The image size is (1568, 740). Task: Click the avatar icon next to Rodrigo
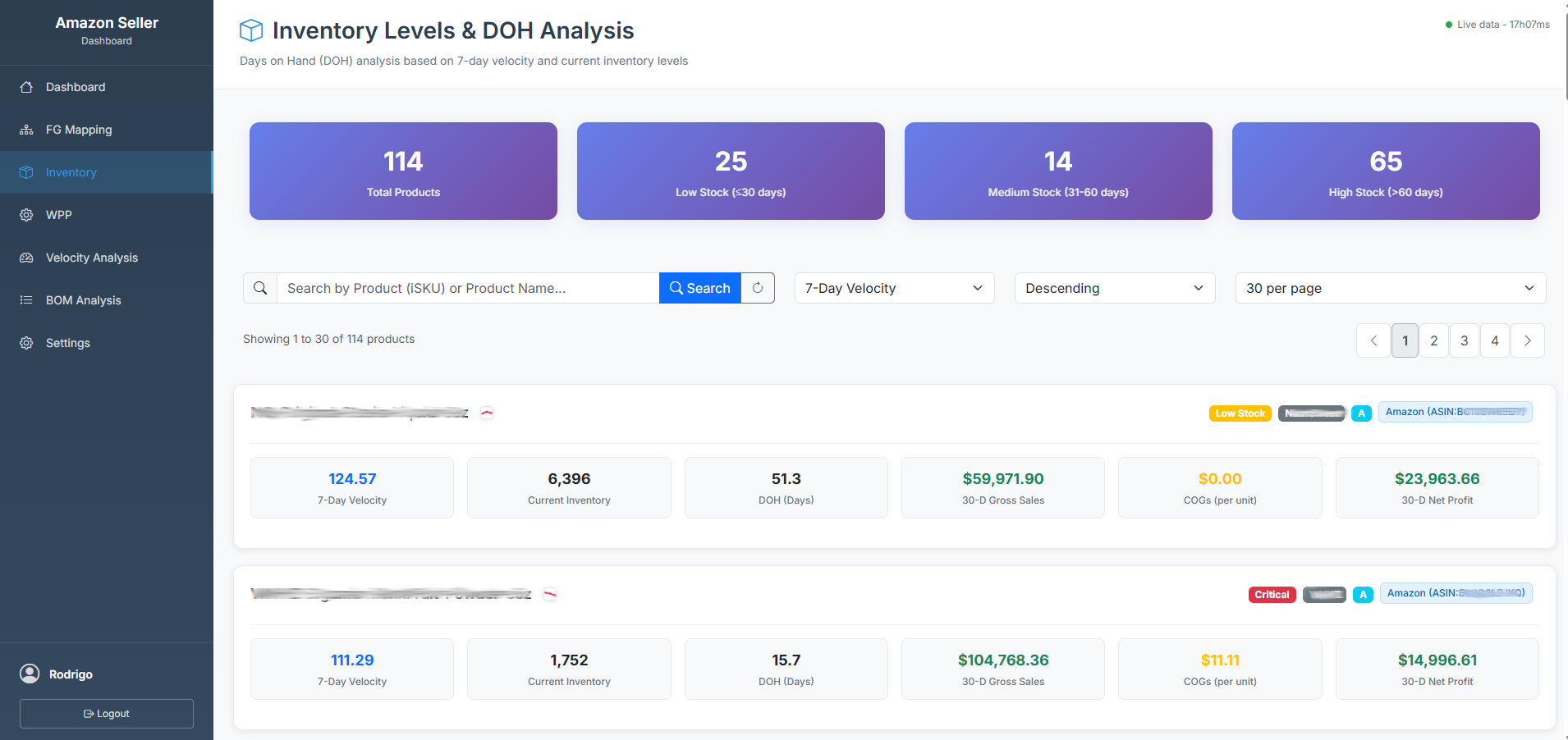[31, 674]
